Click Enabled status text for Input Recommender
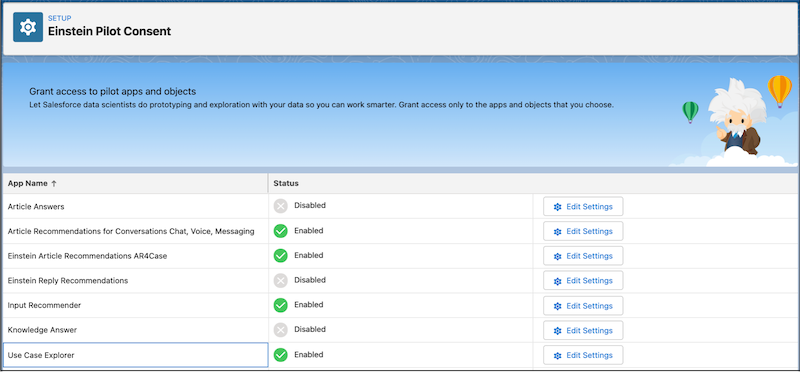 (x=309, y=305)
